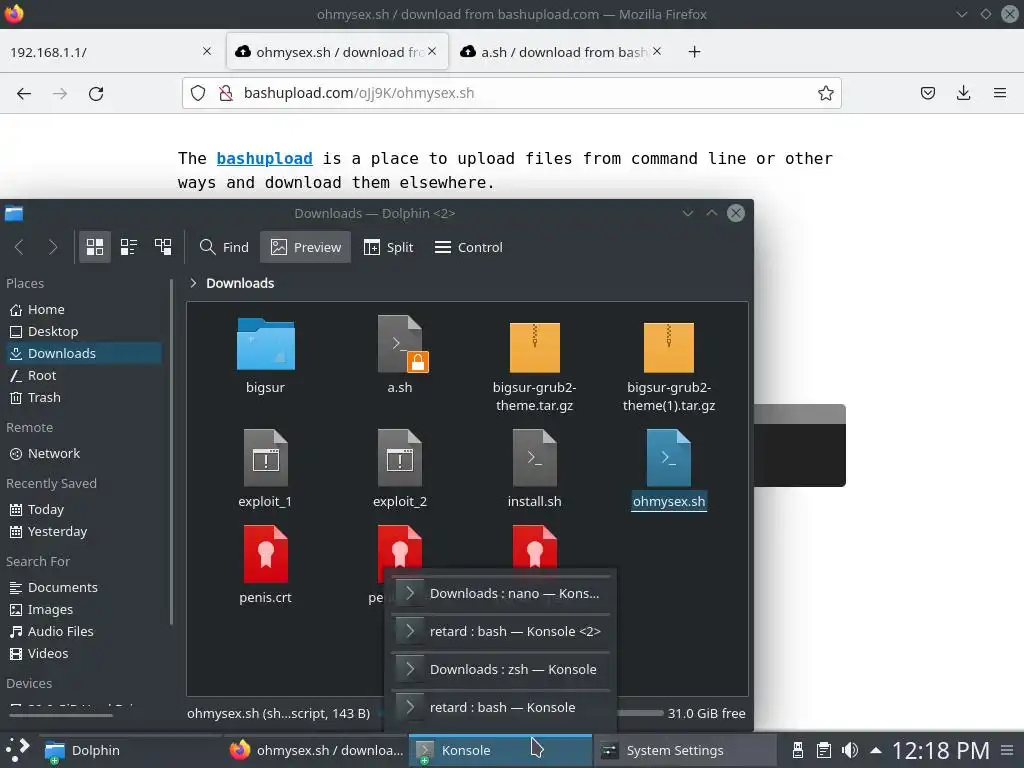Open Downloads in Places panel
The image size is (1024, 768).
click(84, 353)
